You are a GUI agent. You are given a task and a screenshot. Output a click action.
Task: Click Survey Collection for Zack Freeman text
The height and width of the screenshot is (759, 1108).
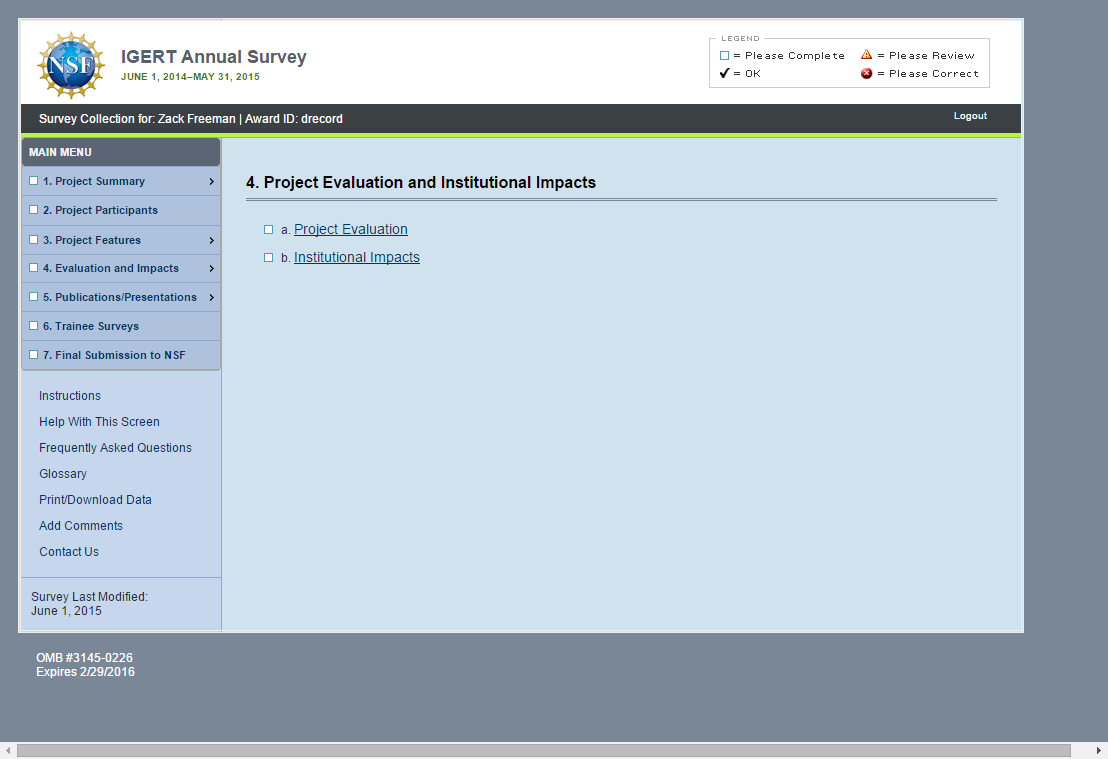point(191,119)
